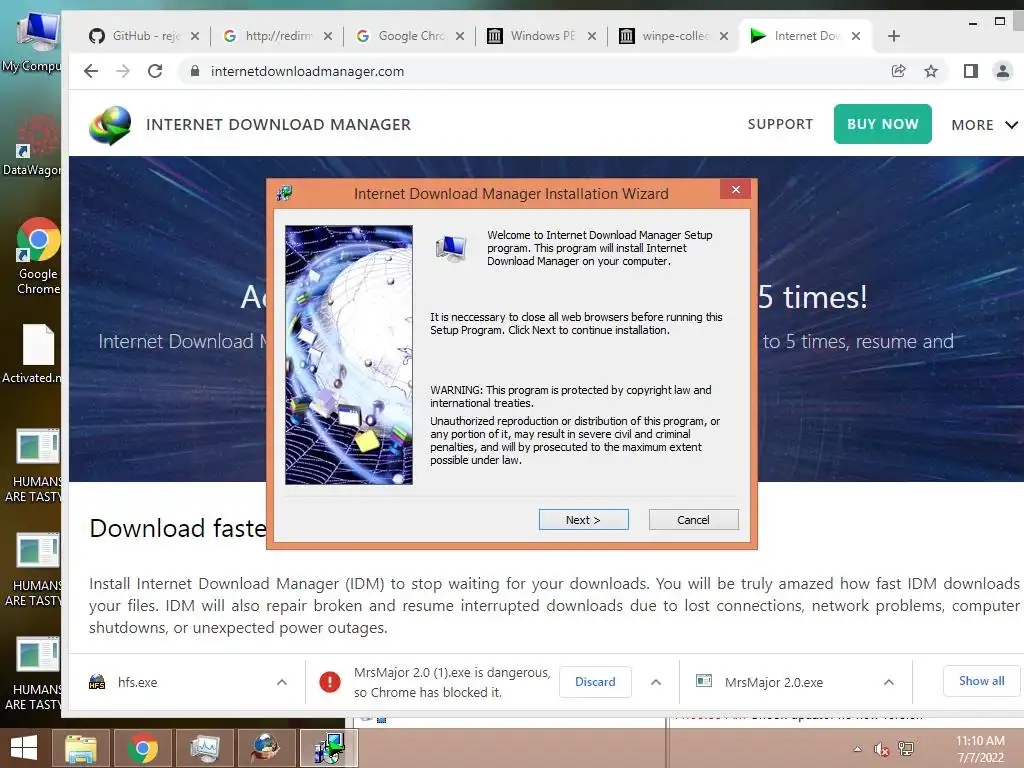Discard the blocked MrsMajor 2.0 (1).exe download
The height and width of the screenshot is (768, 1024).
coord(595,682)
